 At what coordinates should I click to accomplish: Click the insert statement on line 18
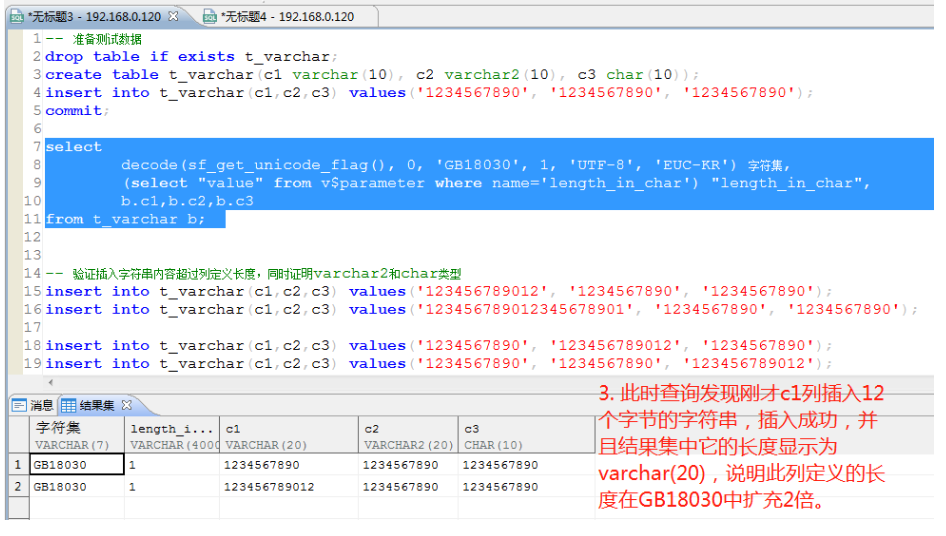[439, 346]
